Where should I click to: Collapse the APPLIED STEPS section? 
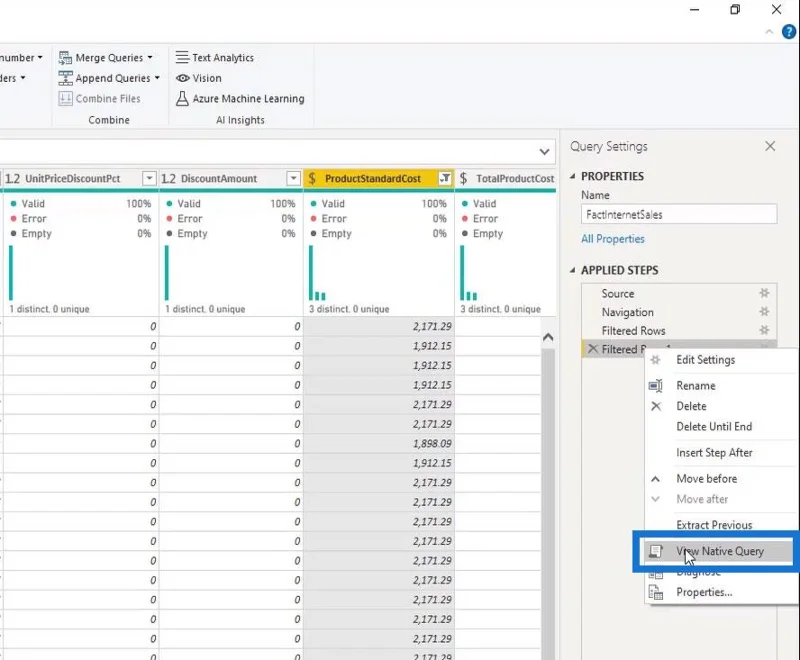(572, 270)
